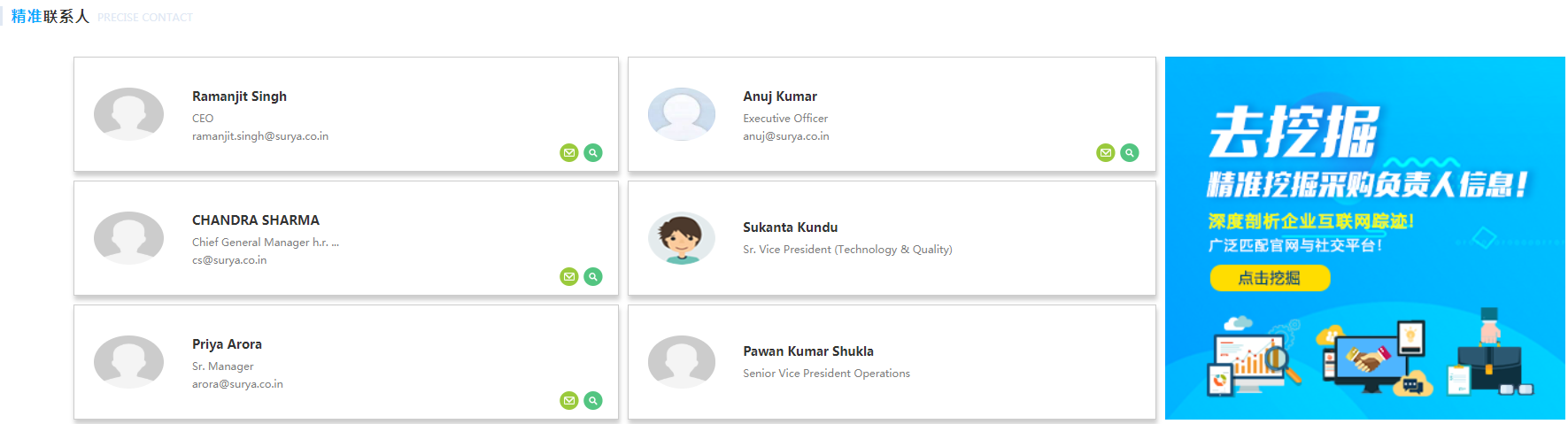
Task: Select the cs@surya.co.in email address
Action: 229,260
